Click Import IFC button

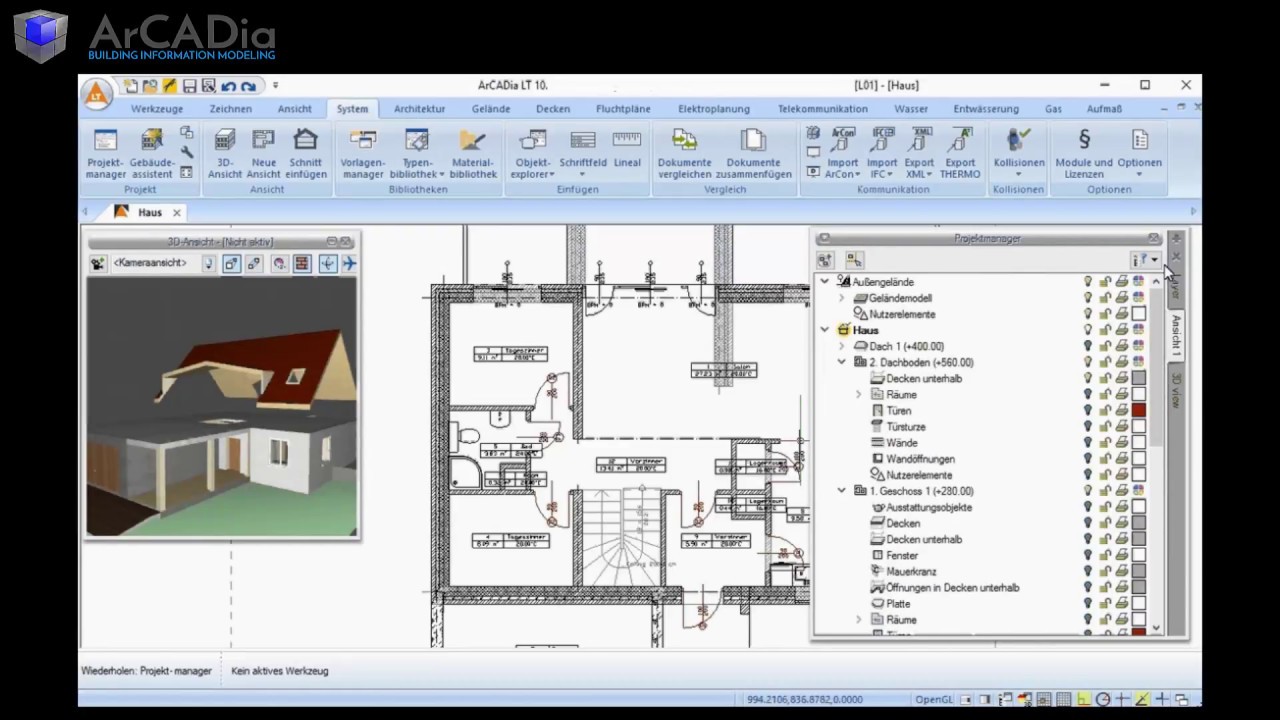(x=881, y=152)
